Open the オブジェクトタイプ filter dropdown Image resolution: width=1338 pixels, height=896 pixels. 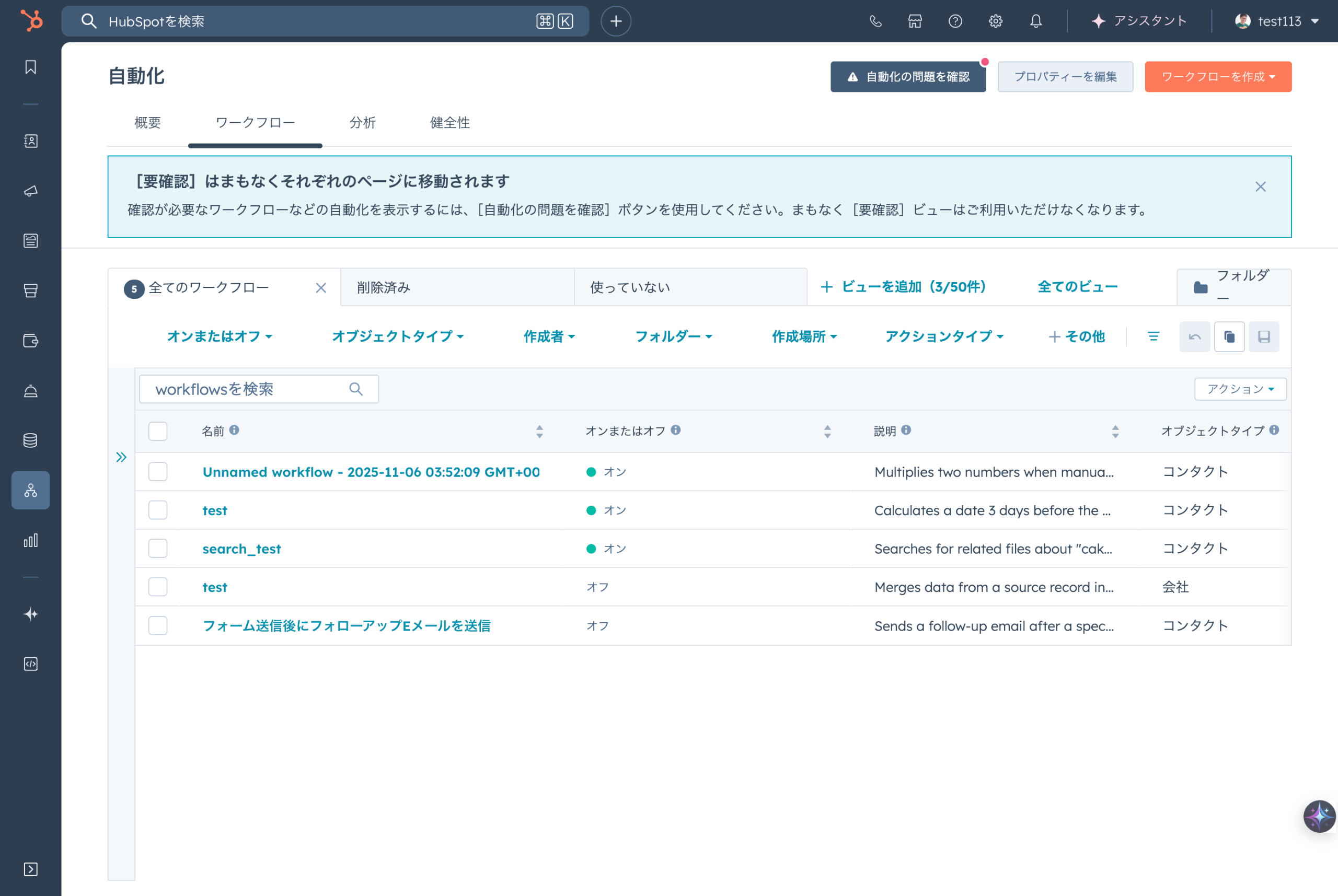click(x=398, y=336)
